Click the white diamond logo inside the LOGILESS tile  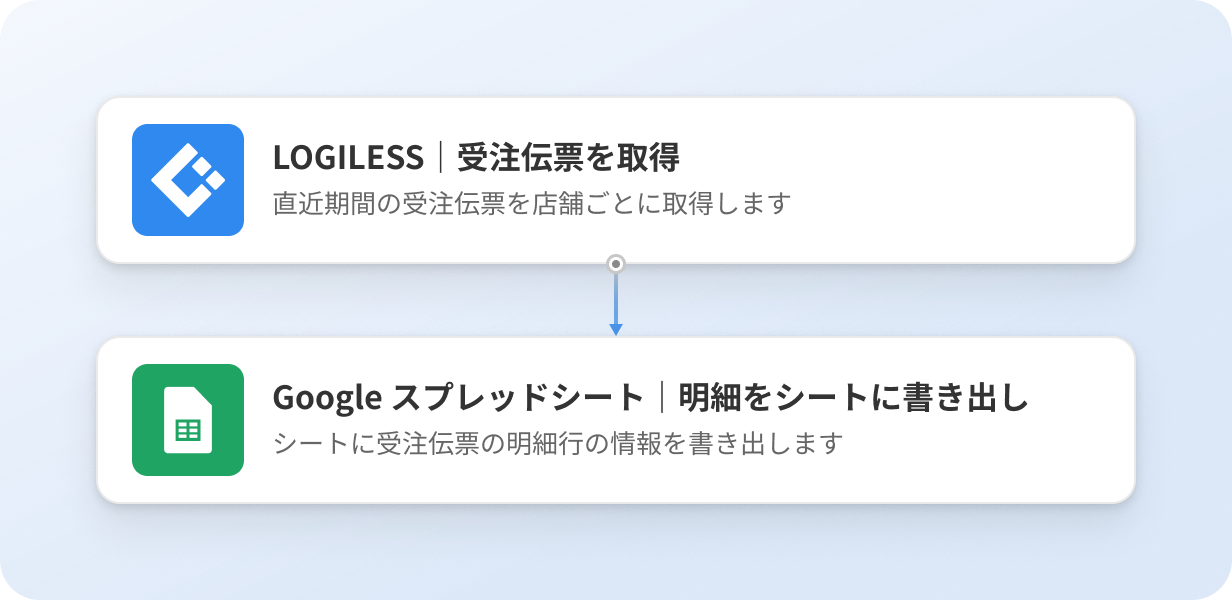[x=188, y=180]
